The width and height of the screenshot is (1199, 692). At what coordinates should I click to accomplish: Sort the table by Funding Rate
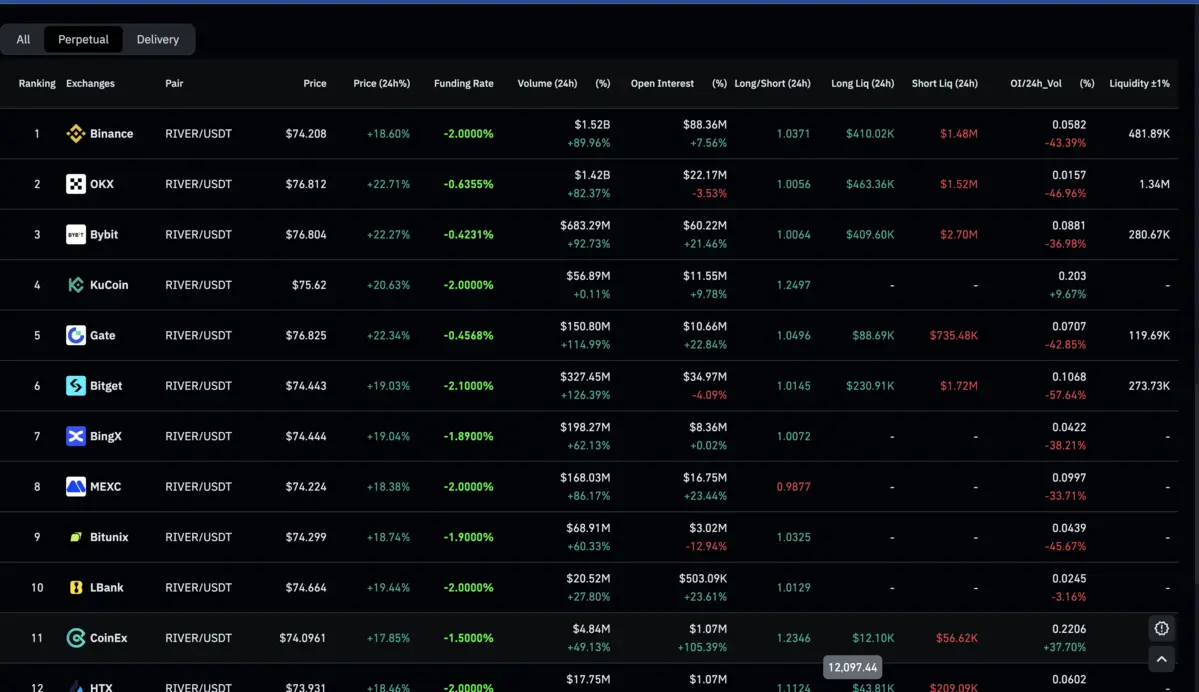click(463, 84)
